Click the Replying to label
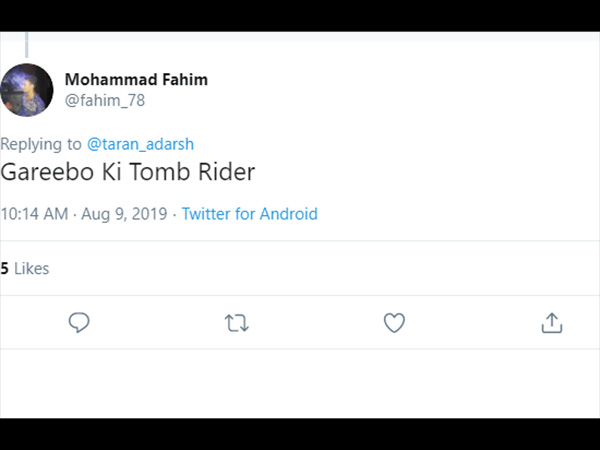Screen dimensions: 600x450 pyautogui.click(x=41, y=144)
